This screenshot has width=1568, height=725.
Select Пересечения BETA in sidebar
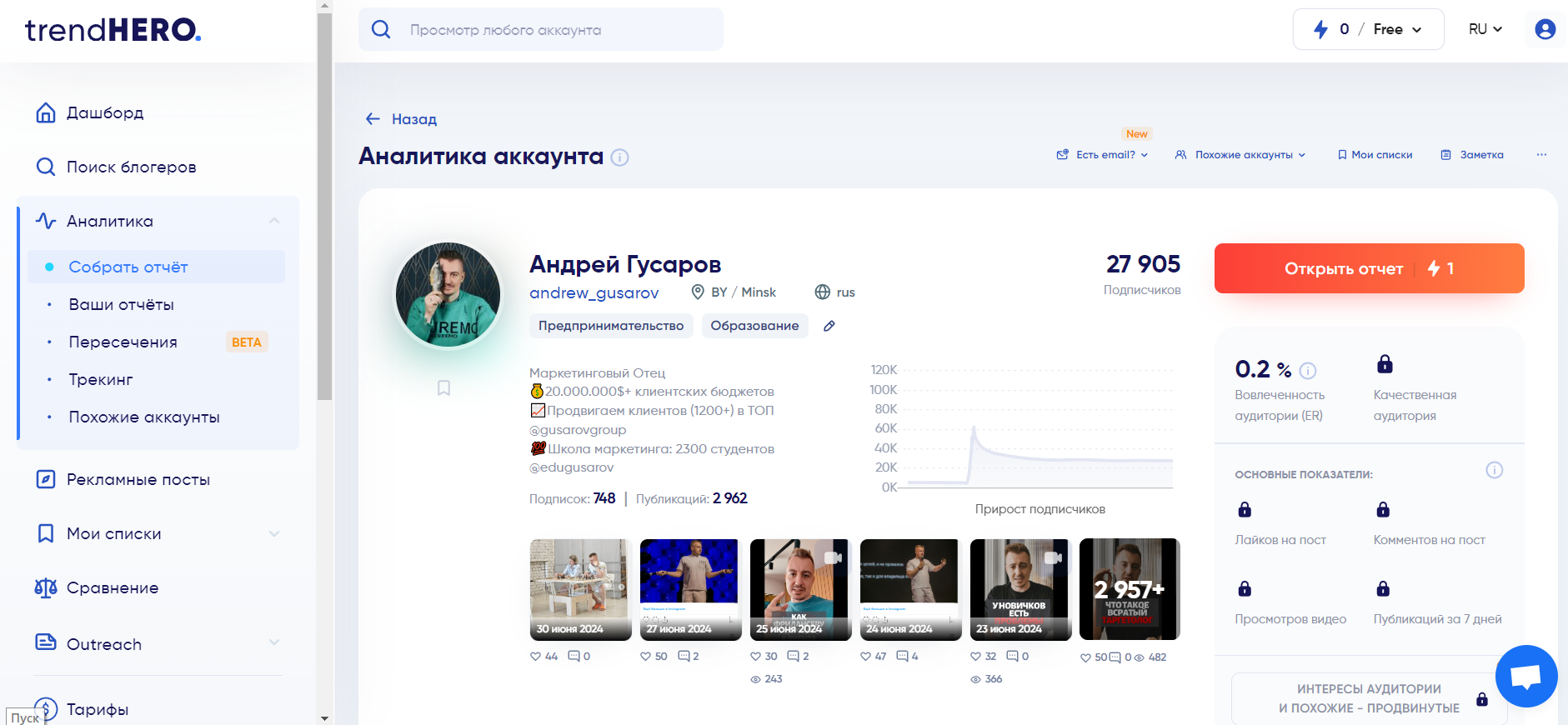157,342
